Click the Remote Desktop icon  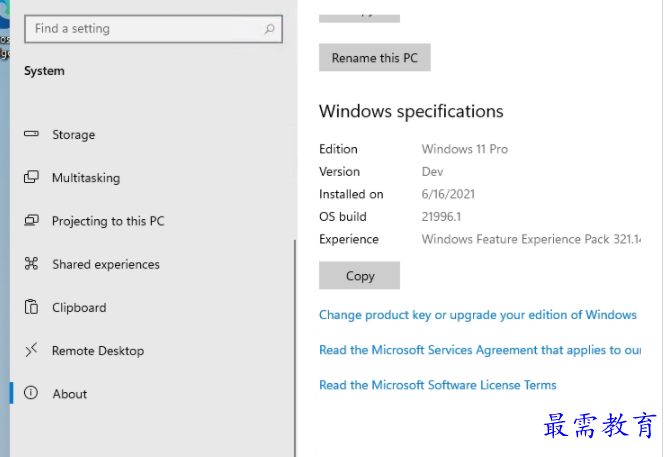pos(31,350)
